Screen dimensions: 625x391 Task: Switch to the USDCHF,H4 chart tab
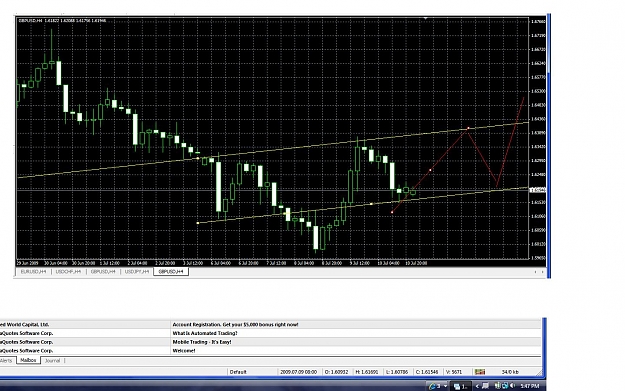click(68, 271)
